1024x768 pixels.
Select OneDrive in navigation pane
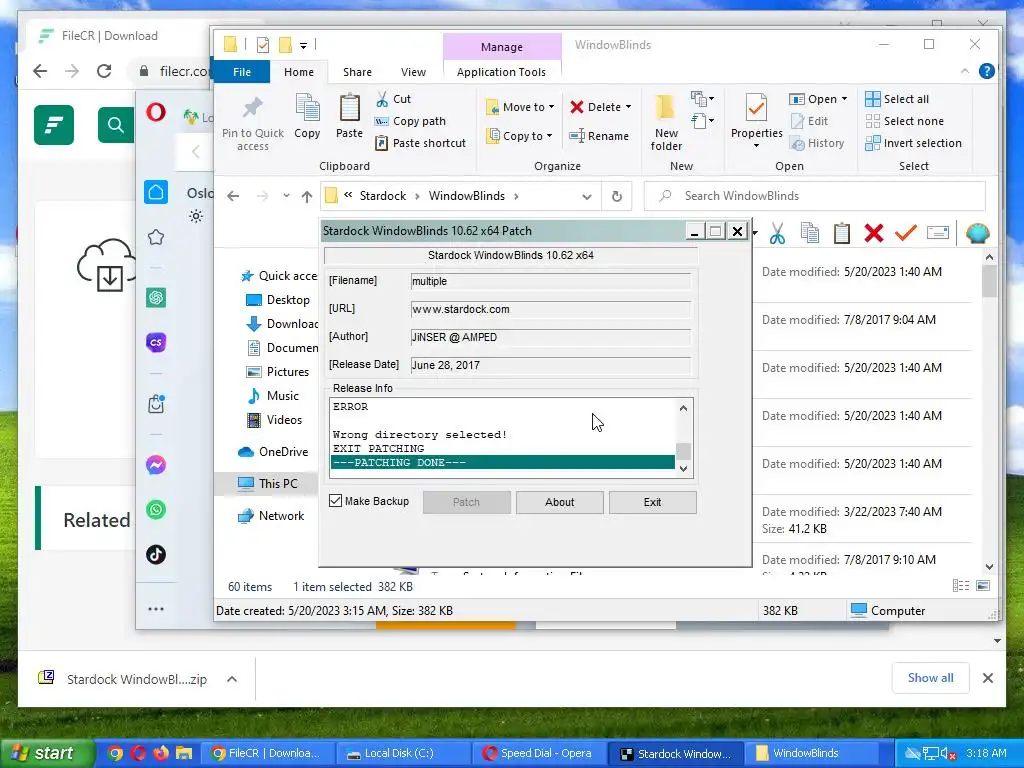pos(272,451)
